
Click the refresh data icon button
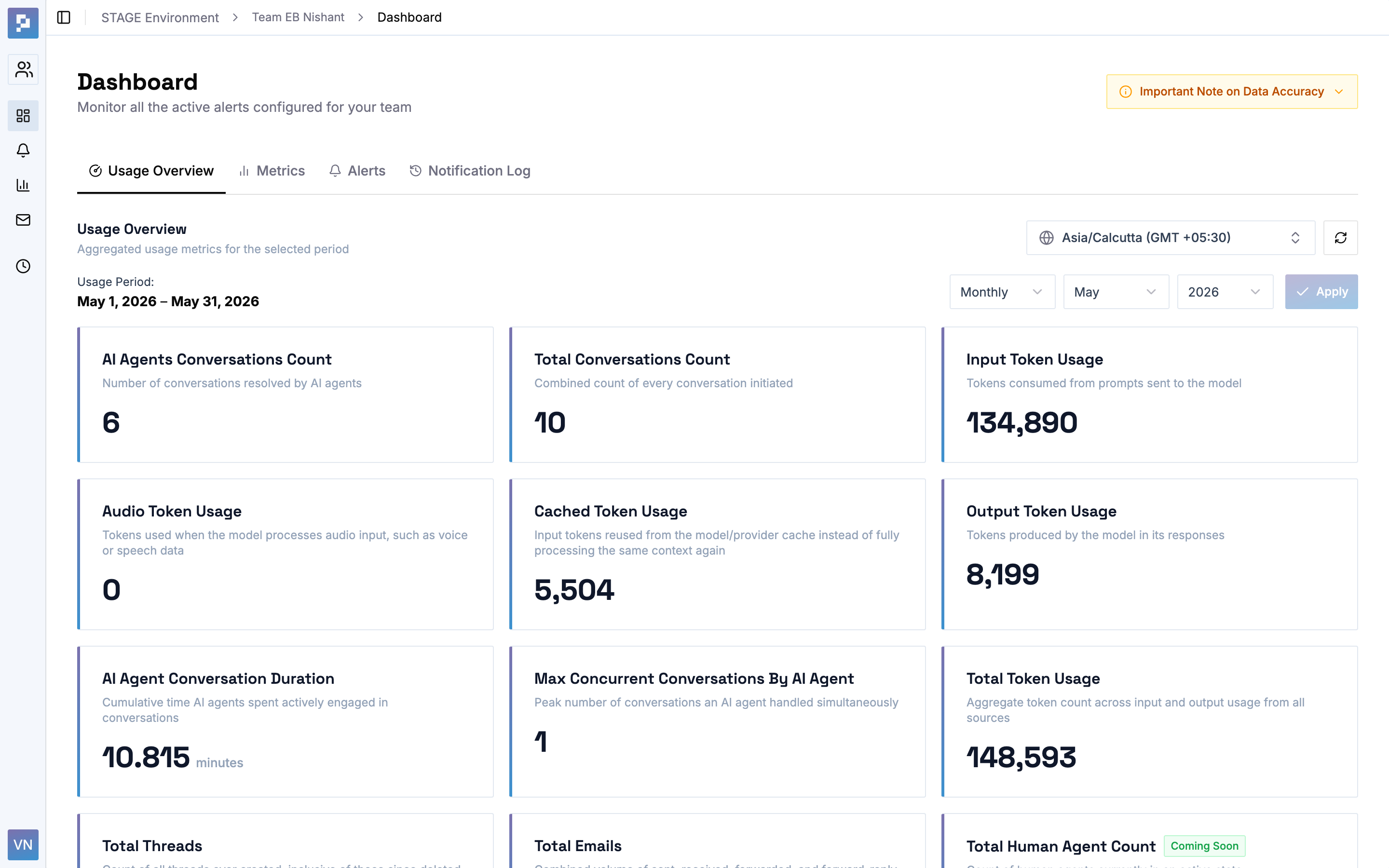click(1340, 238)
